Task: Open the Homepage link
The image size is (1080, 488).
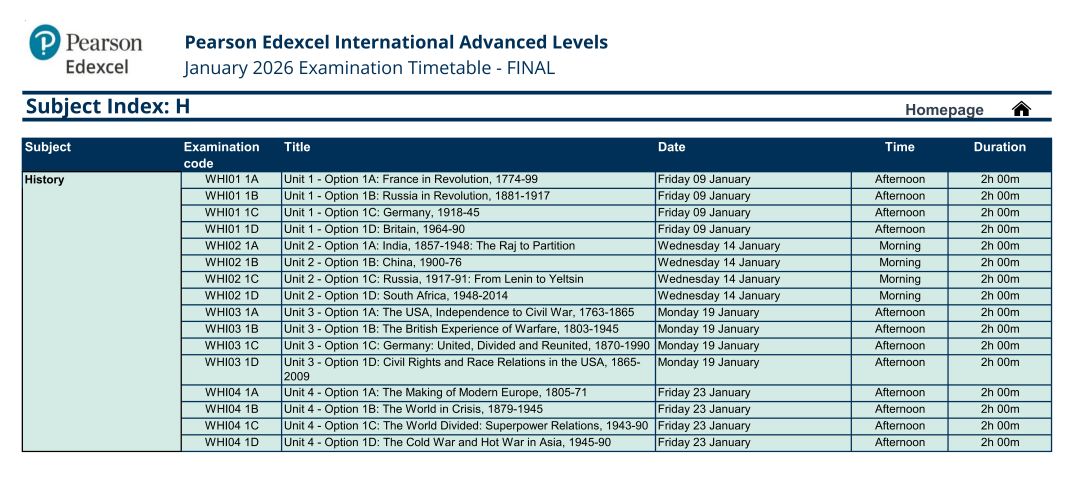Action: pyautogui.click(x=944, y=110)
